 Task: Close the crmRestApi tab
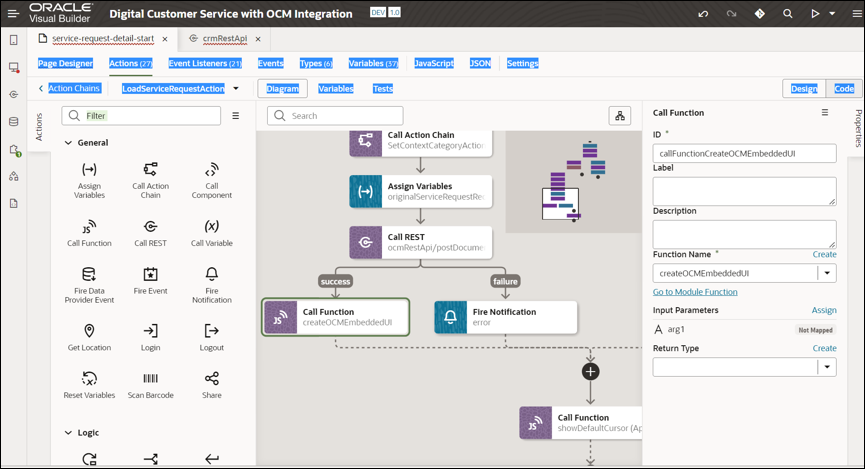pos(258,39)
